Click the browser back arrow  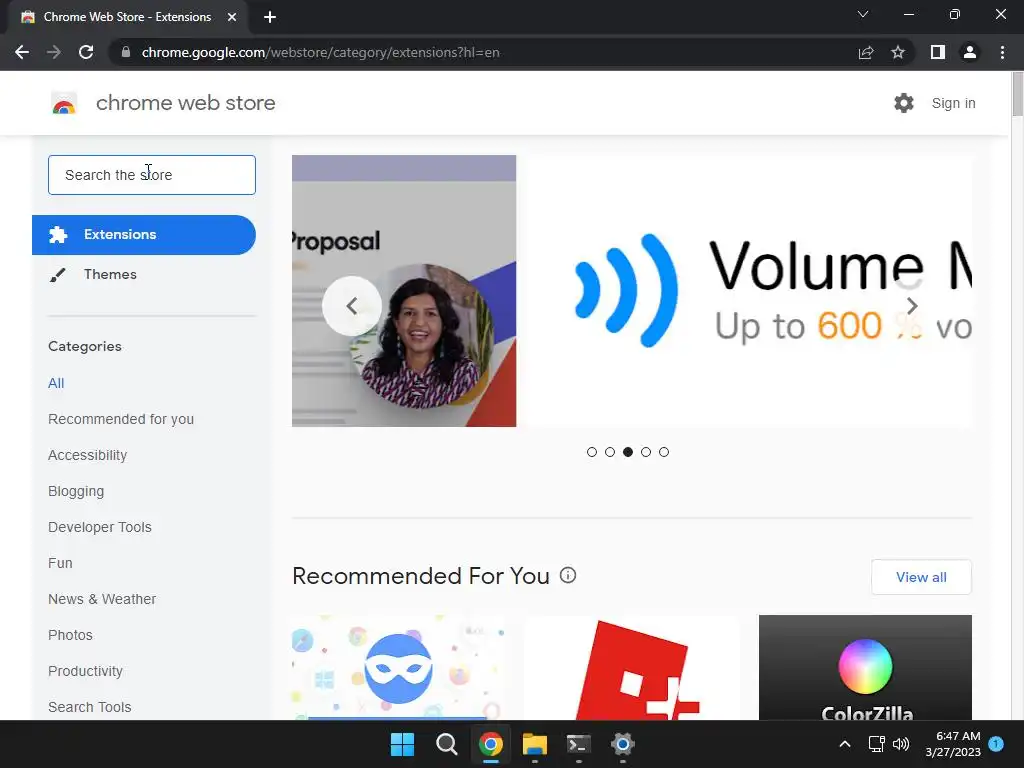pos(22,52)
